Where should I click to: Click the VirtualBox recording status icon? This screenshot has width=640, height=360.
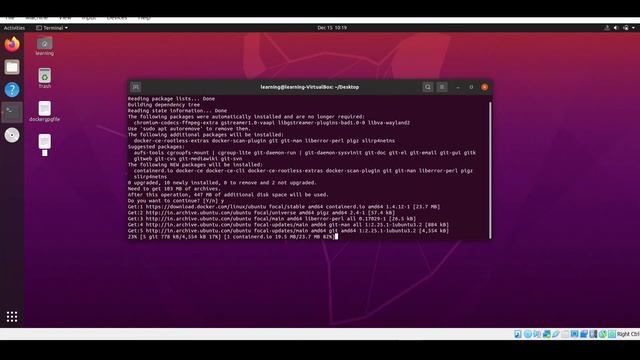tap(584, 334)
